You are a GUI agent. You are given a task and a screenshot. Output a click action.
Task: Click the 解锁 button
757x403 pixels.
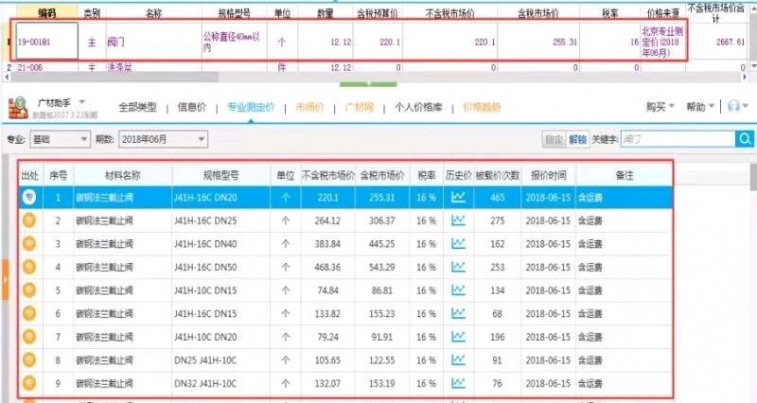(577, 139)
